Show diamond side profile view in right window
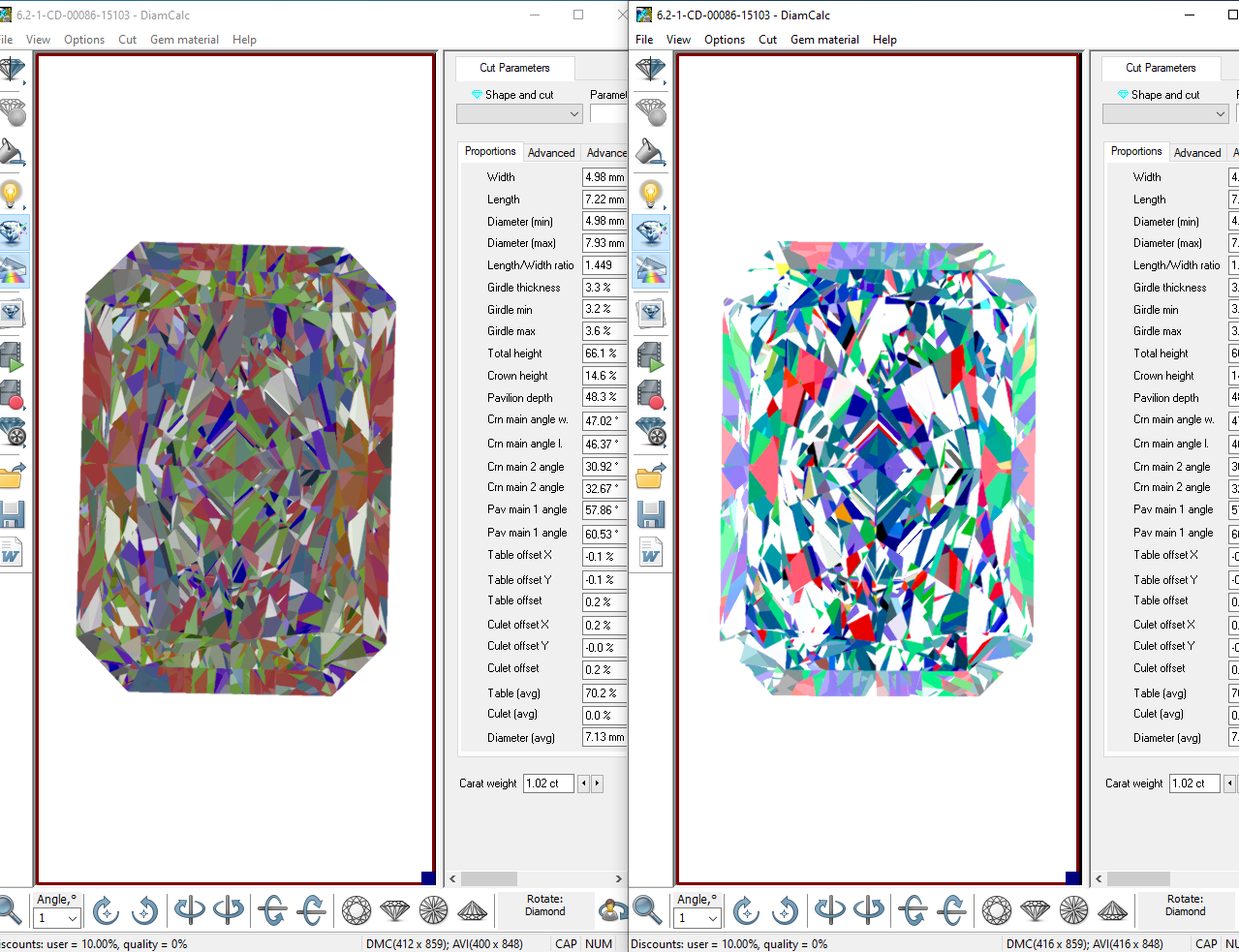Image resolution: width=1239 pixels, height=952 pixels. coord(1036,910)
